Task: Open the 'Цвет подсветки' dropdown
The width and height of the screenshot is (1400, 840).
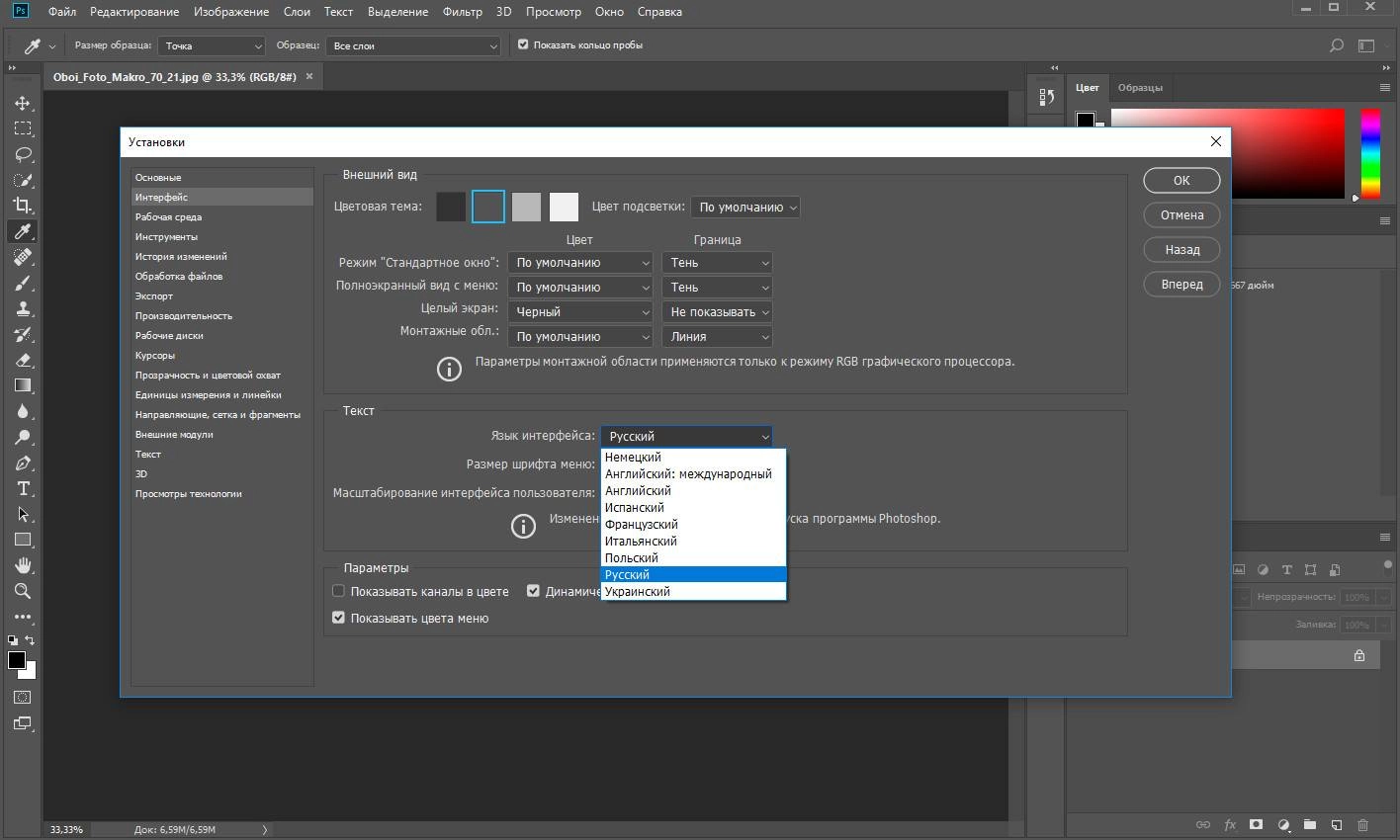Action: pos(745,207)
